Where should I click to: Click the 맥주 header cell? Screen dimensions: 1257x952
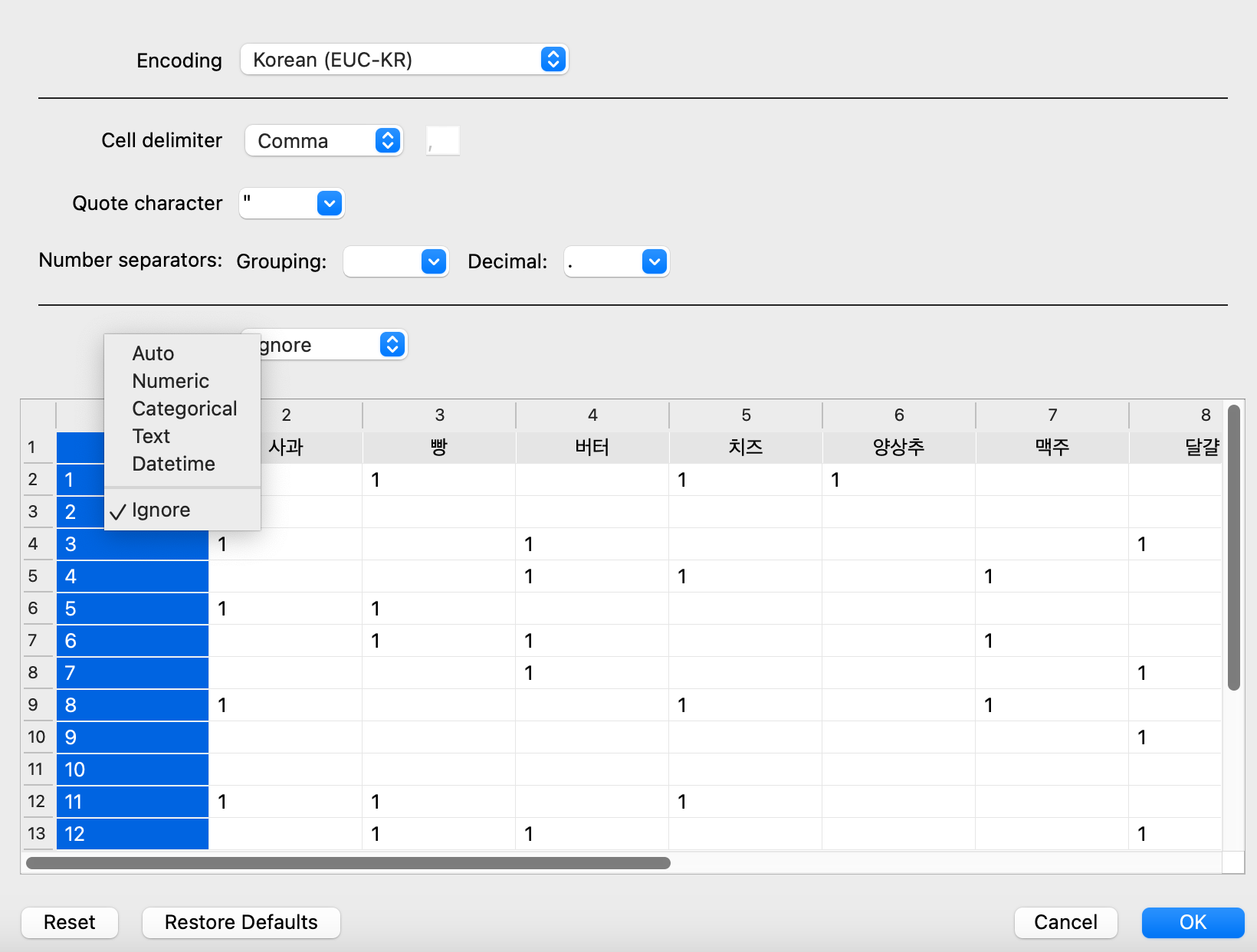[x=1052, y=447]
